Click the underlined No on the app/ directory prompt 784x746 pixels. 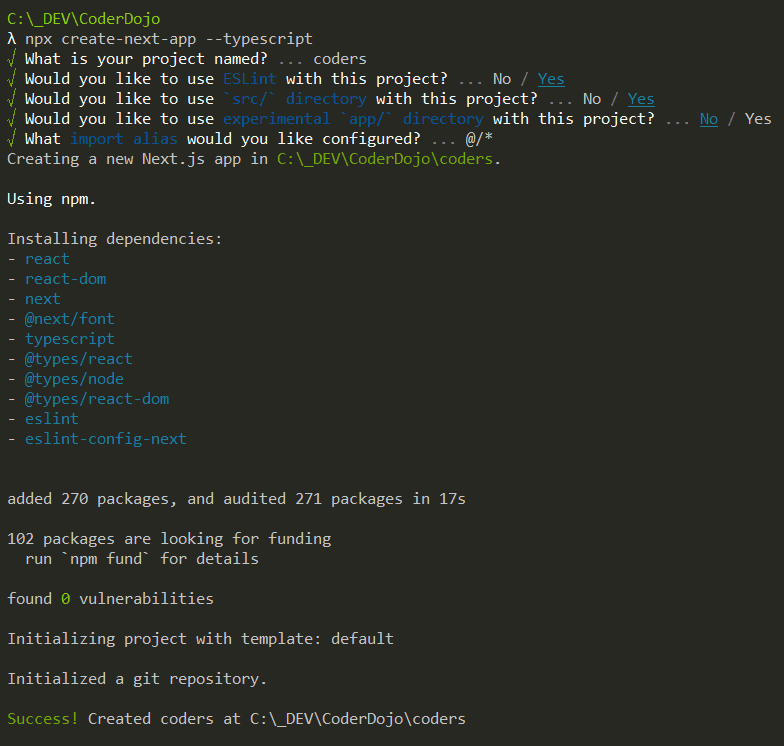click(x=708, y=119)
